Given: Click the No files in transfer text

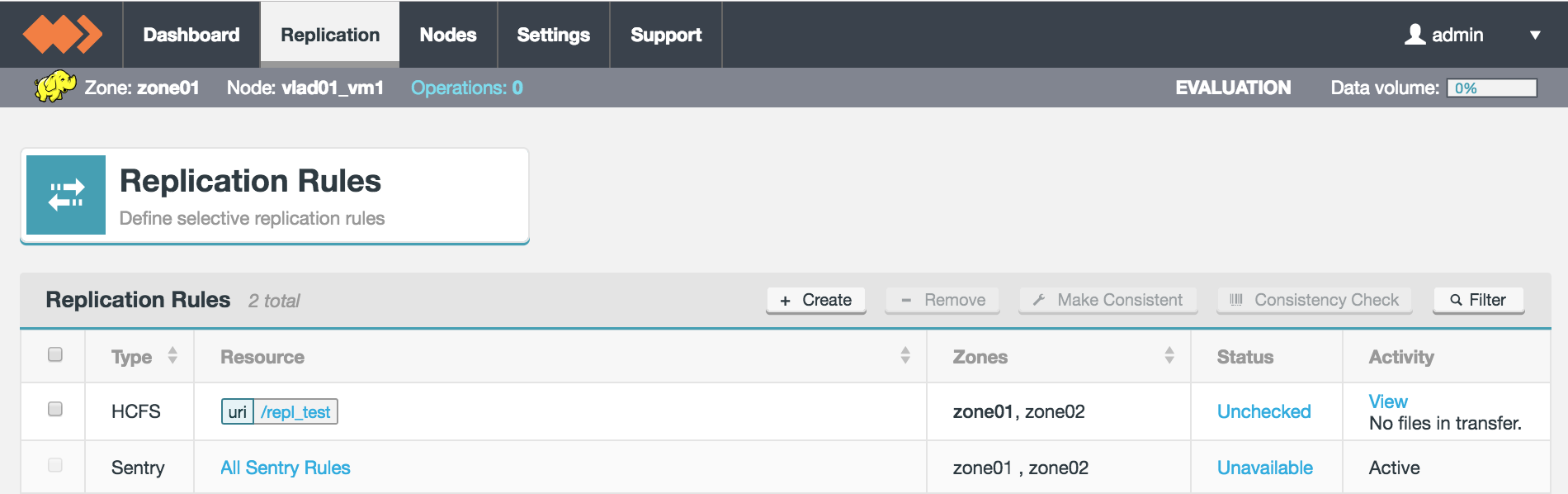Looking at the screenshot, I should coord(1445,423).
